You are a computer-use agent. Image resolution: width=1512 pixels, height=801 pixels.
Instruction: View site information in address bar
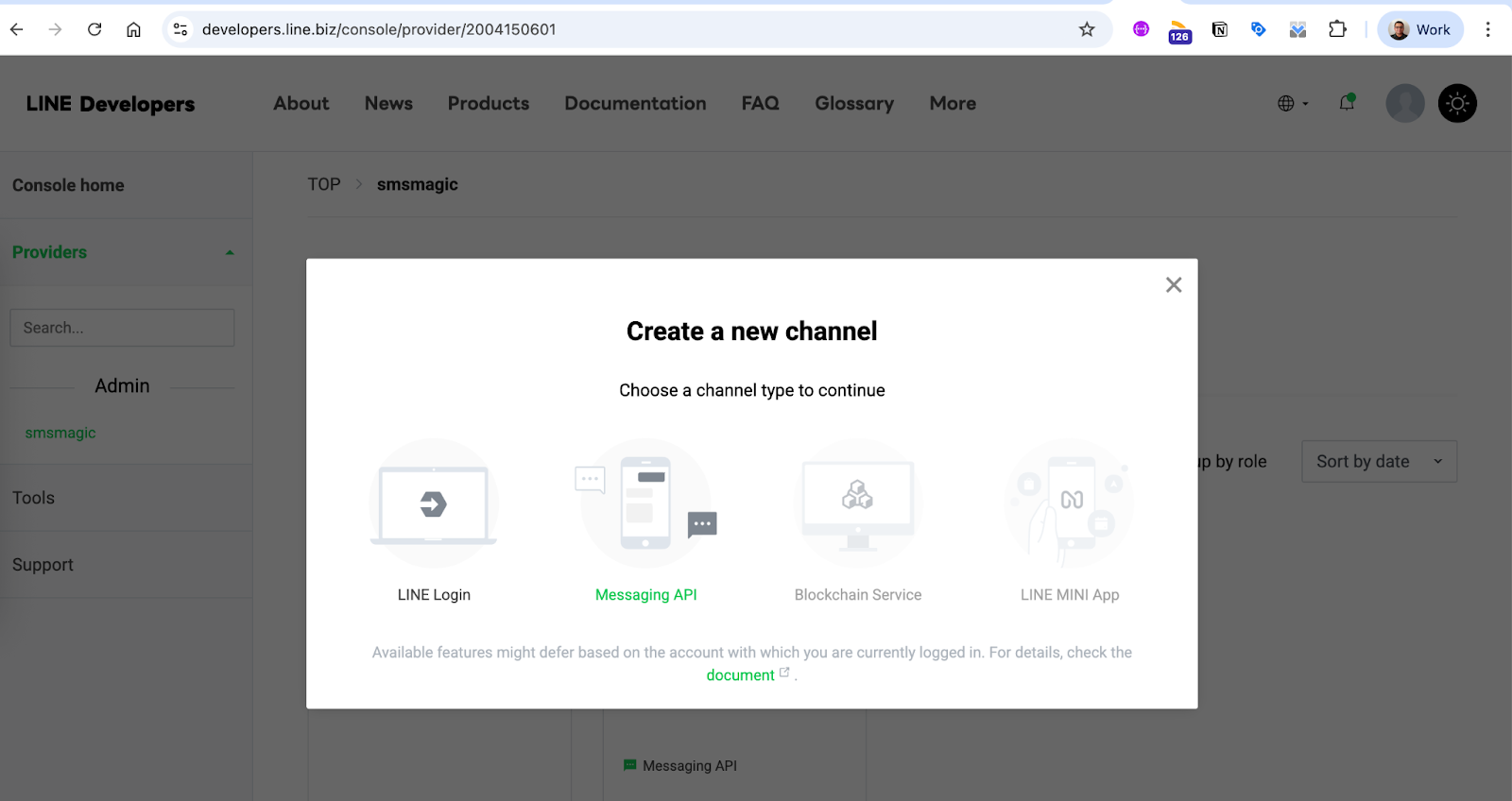(180, 29)
